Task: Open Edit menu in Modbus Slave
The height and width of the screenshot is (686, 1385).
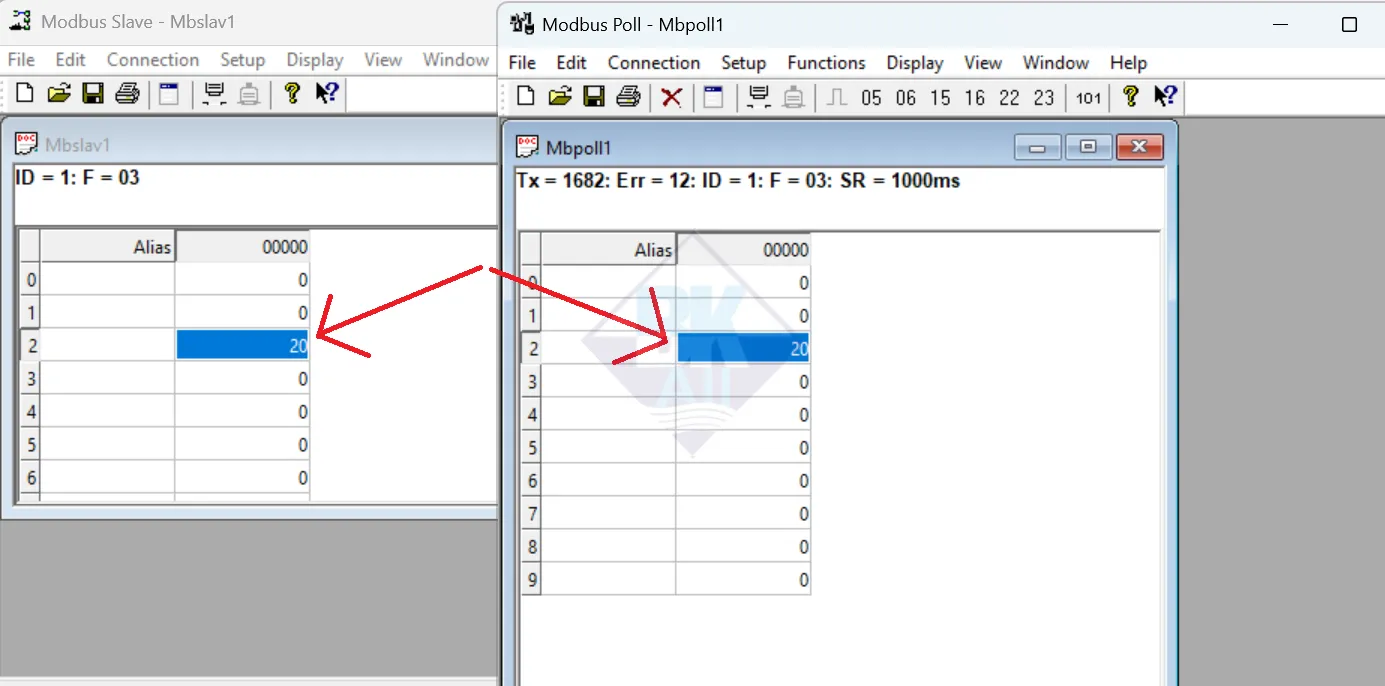Action: tap(70, 60)
